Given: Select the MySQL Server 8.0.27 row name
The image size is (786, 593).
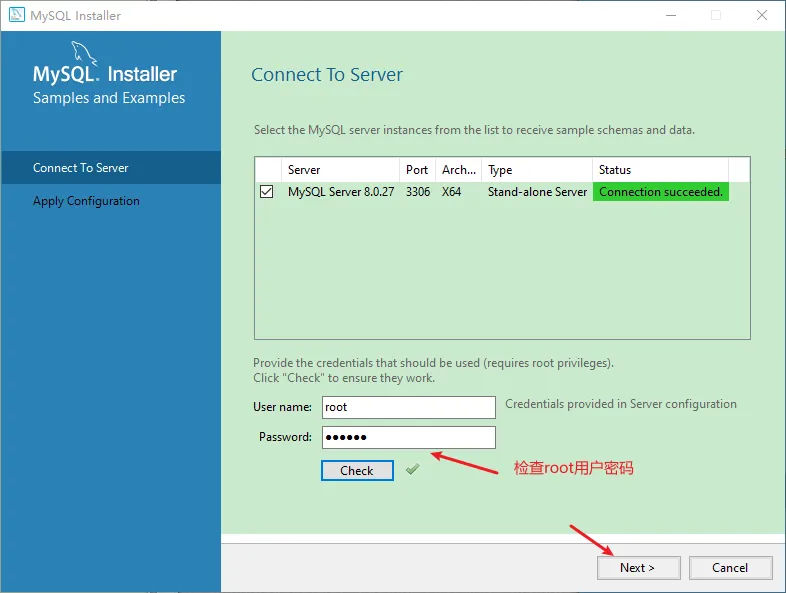Looking at the screenshot, I should coord(340,192).
